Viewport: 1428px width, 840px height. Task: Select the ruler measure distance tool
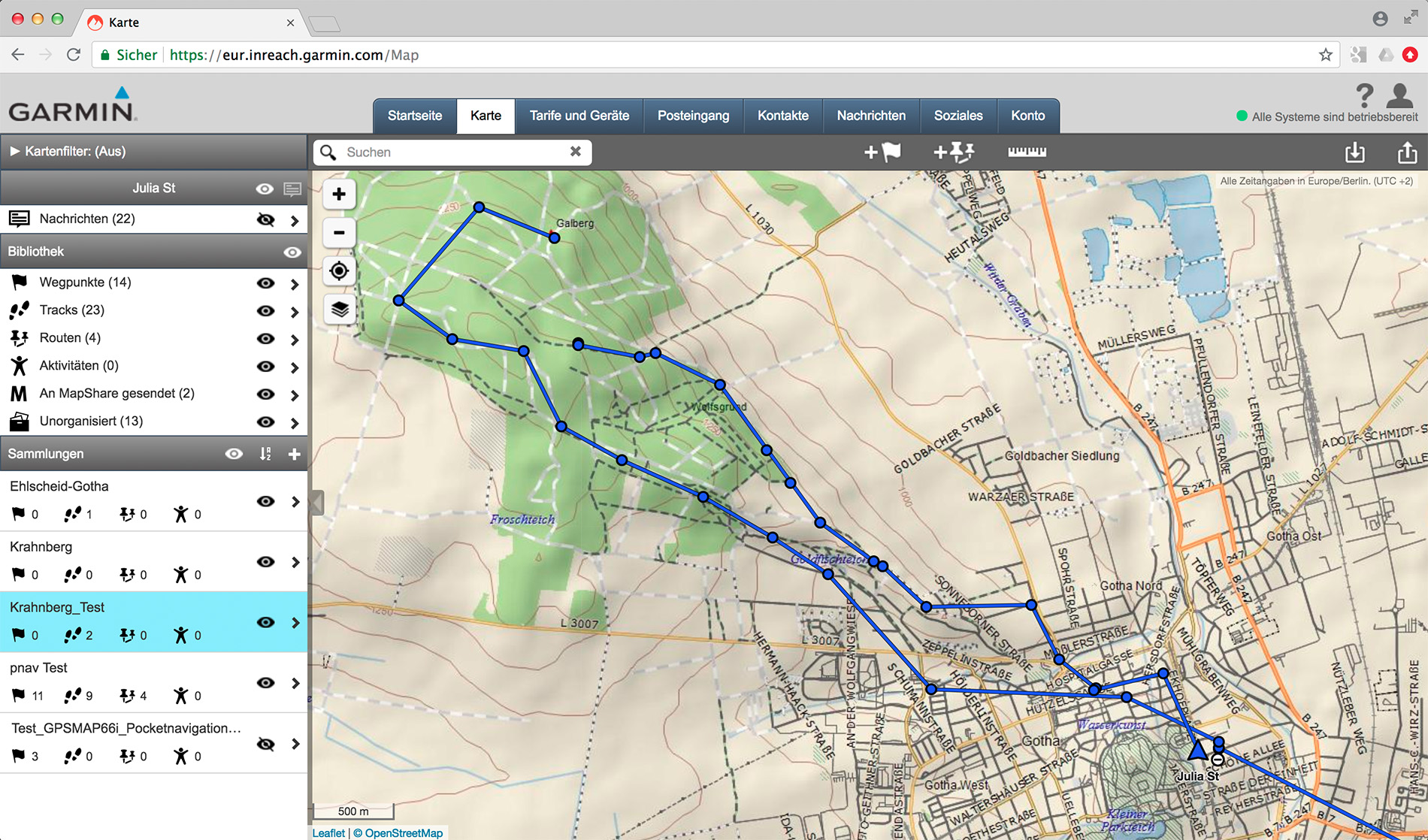coord(1027,153)
